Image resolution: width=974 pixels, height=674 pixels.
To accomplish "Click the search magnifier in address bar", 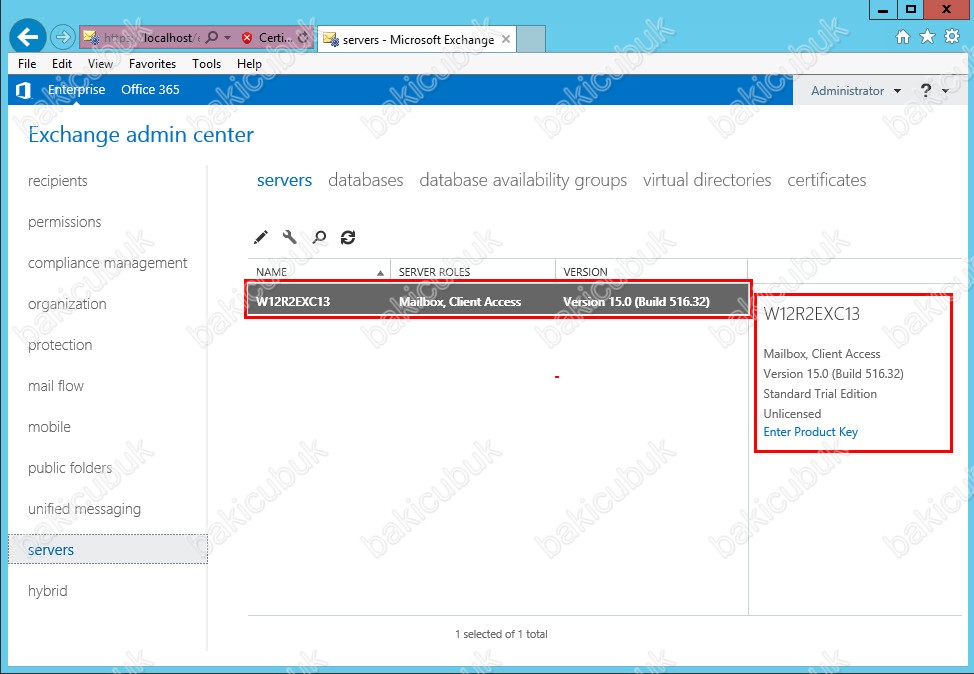I will pyautogui.click(x=212, y=37).
